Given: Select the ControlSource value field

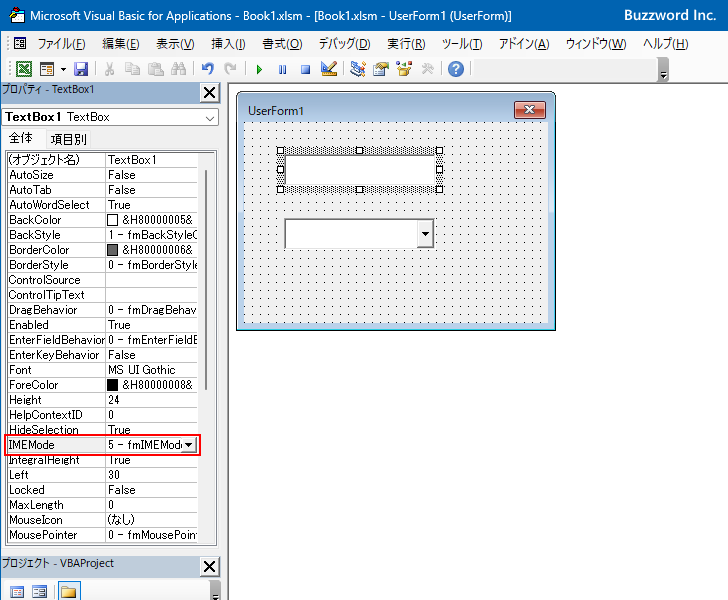Looking at the screenshot, I should [x=152, y=280].
